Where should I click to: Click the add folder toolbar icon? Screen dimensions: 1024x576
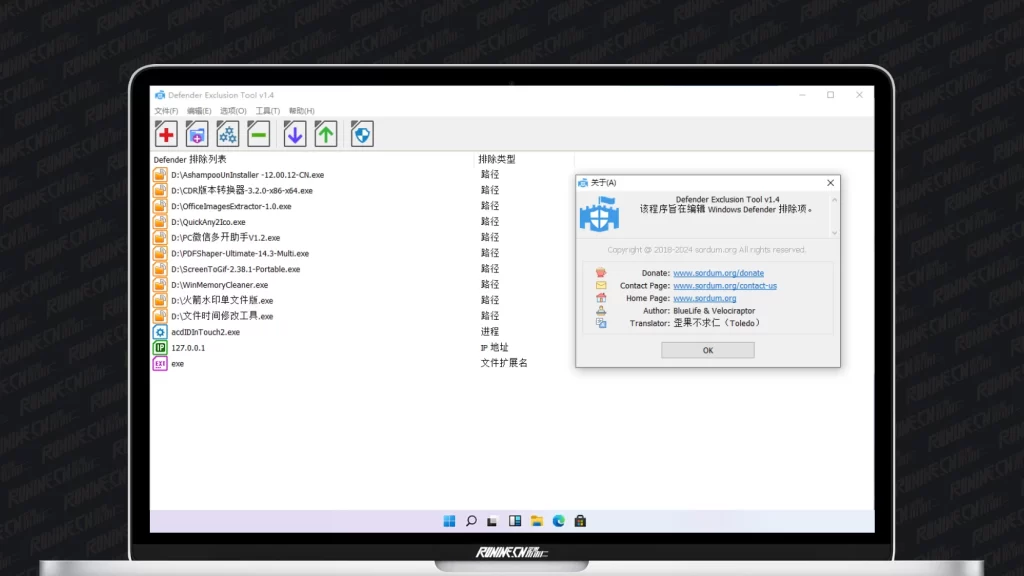[197, 134]
